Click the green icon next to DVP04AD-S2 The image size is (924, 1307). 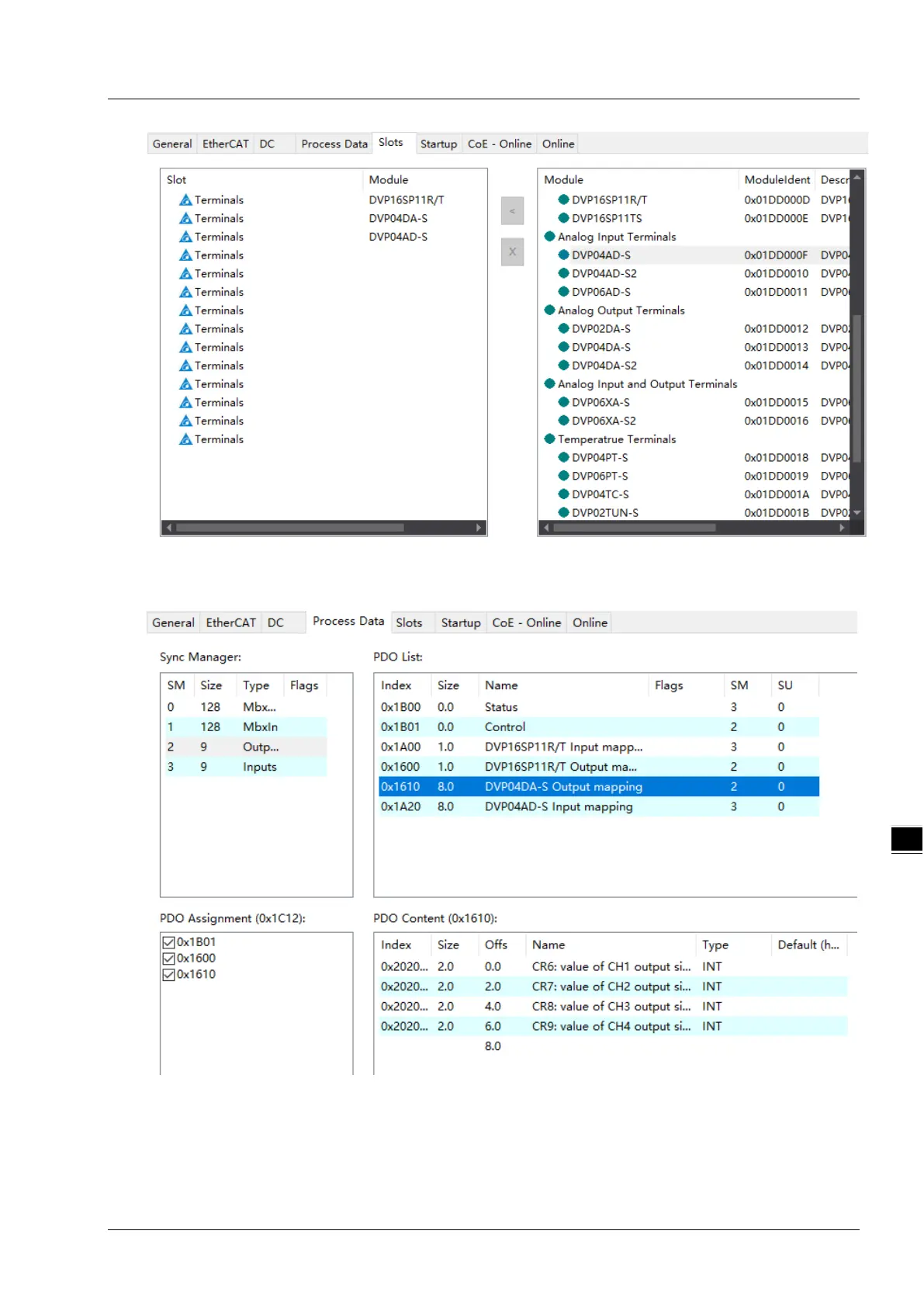[564, 273]
